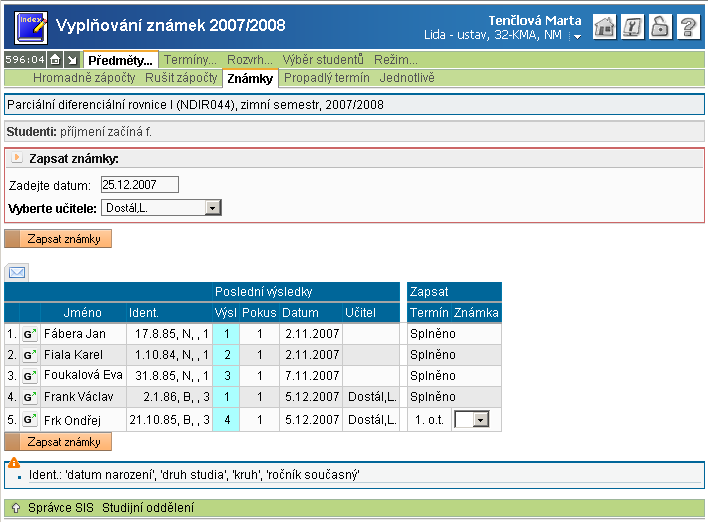708x522 pixels.
Task: Open student detail icon for Foukalová Eva
Action: coord(29,376)
